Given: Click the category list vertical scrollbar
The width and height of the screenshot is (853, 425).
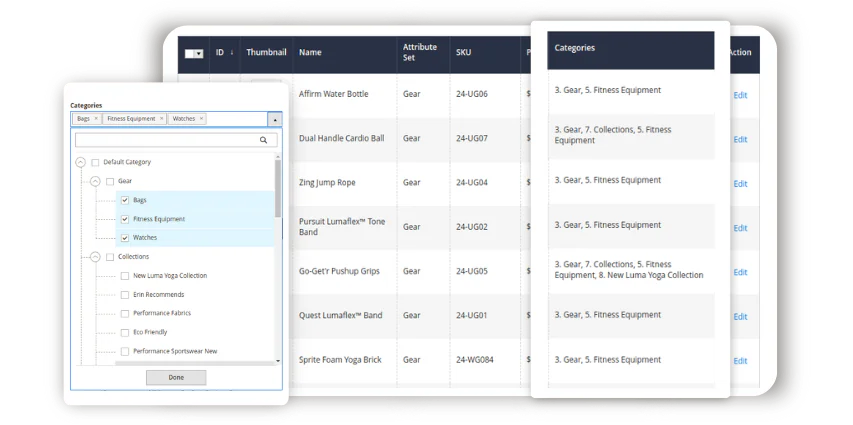Looking at the screenshot, I should (278, 188).
